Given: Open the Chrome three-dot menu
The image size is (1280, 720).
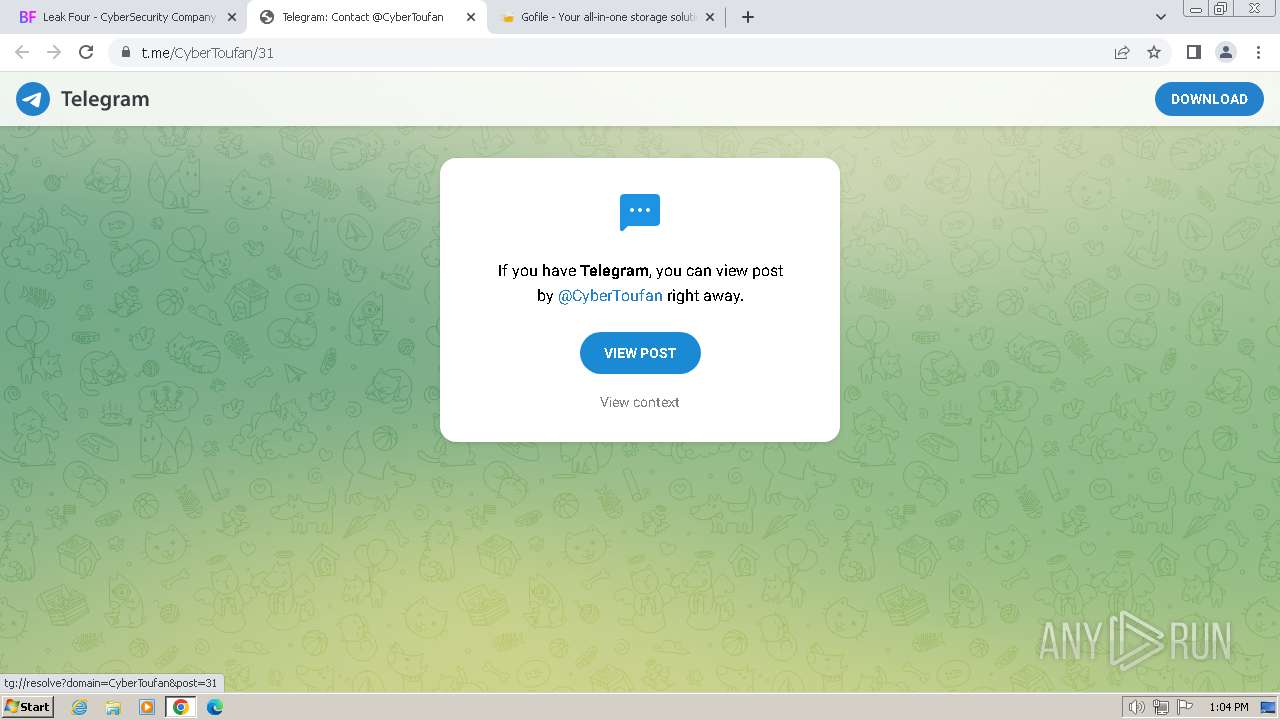Looking at the screenshot, I should [x=1258, y=52].
